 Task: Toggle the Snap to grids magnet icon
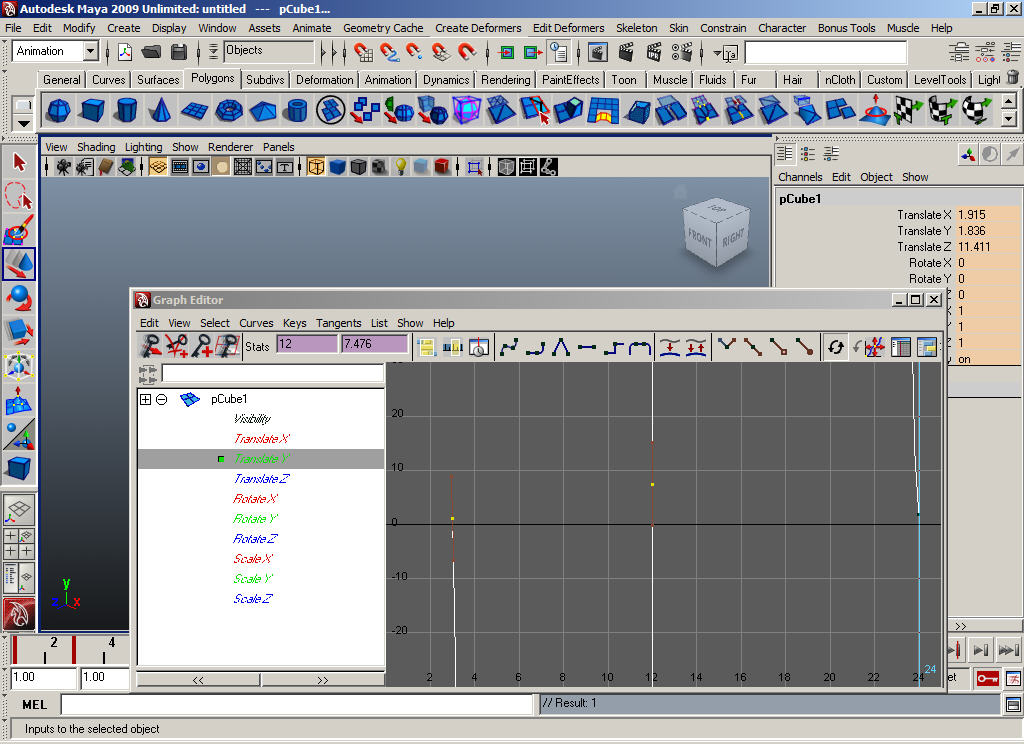click(364, 52)
